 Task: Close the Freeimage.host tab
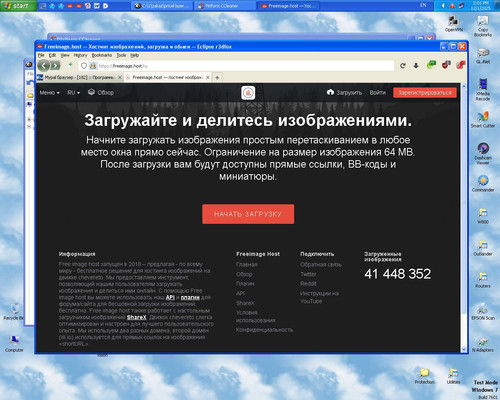click(207, 77)
